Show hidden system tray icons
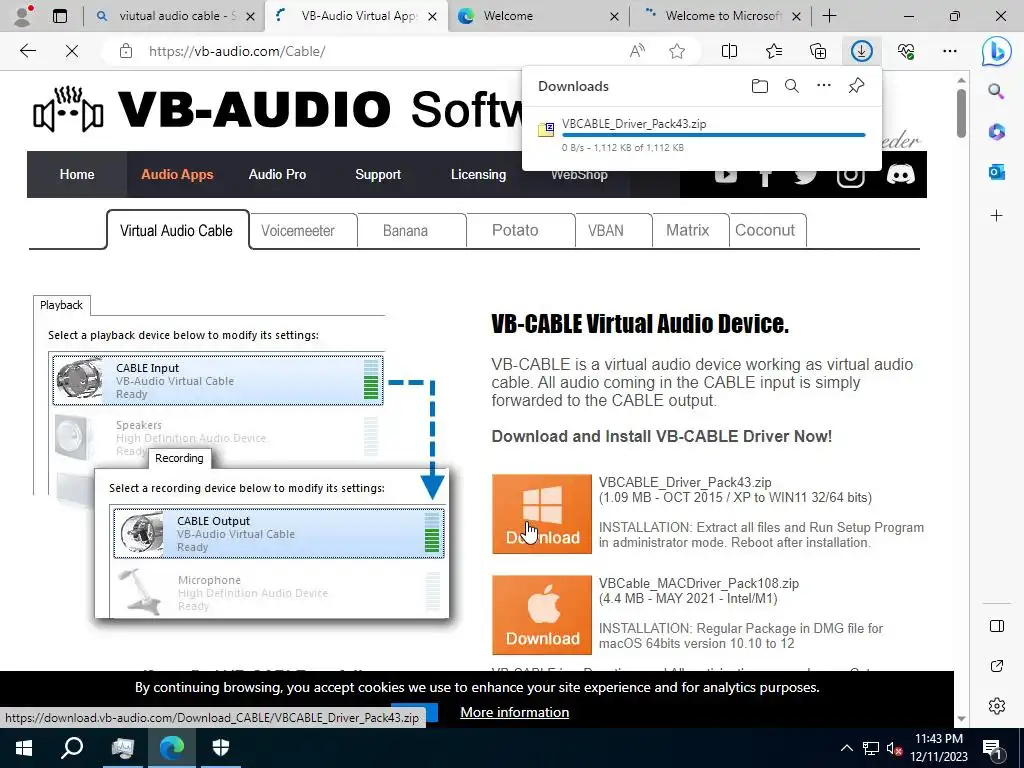The width and height of the screenshot is (1024, 768). [x=846, y=748]
